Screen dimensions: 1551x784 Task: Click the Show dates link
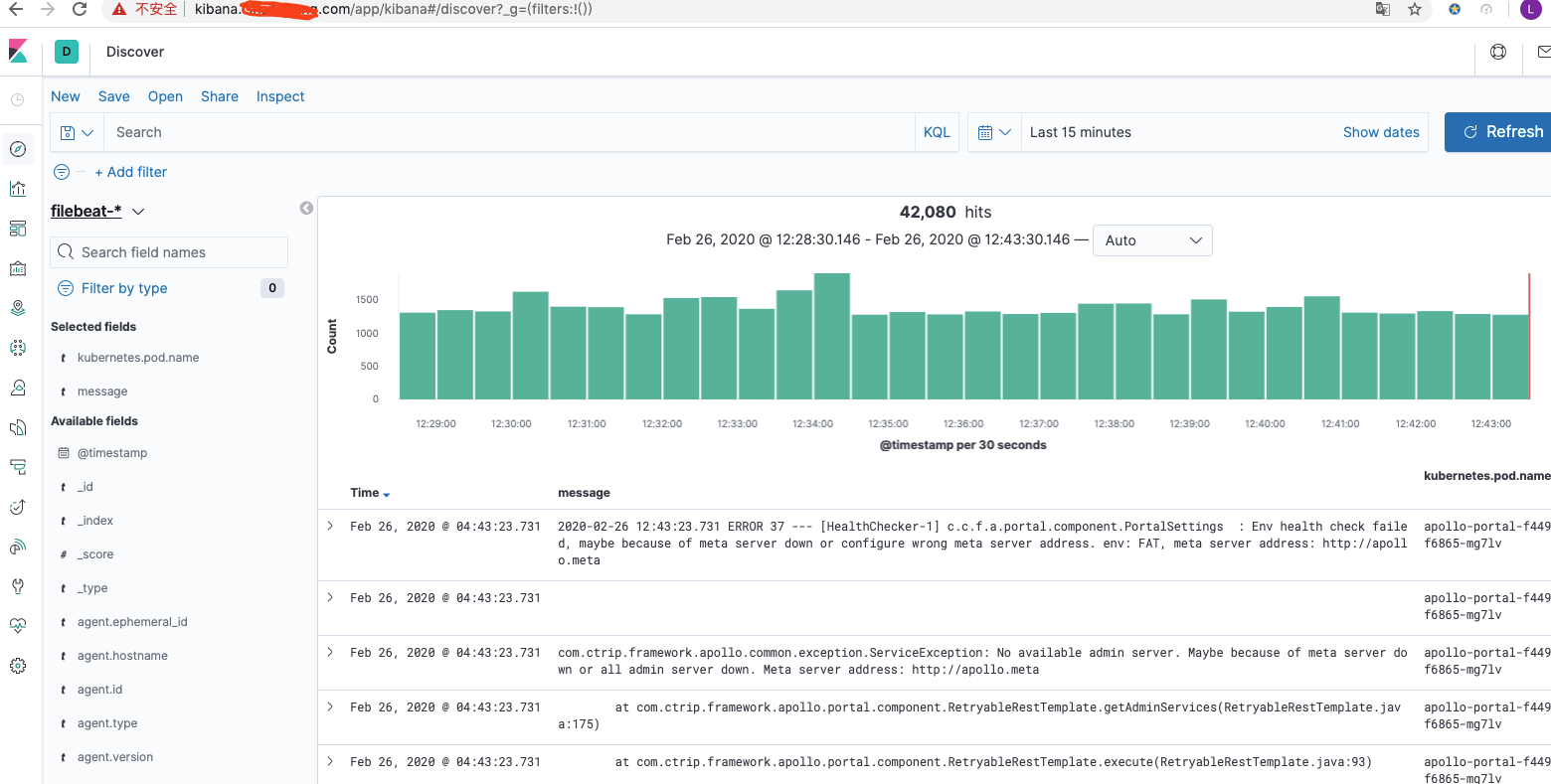coord(1381,132)
